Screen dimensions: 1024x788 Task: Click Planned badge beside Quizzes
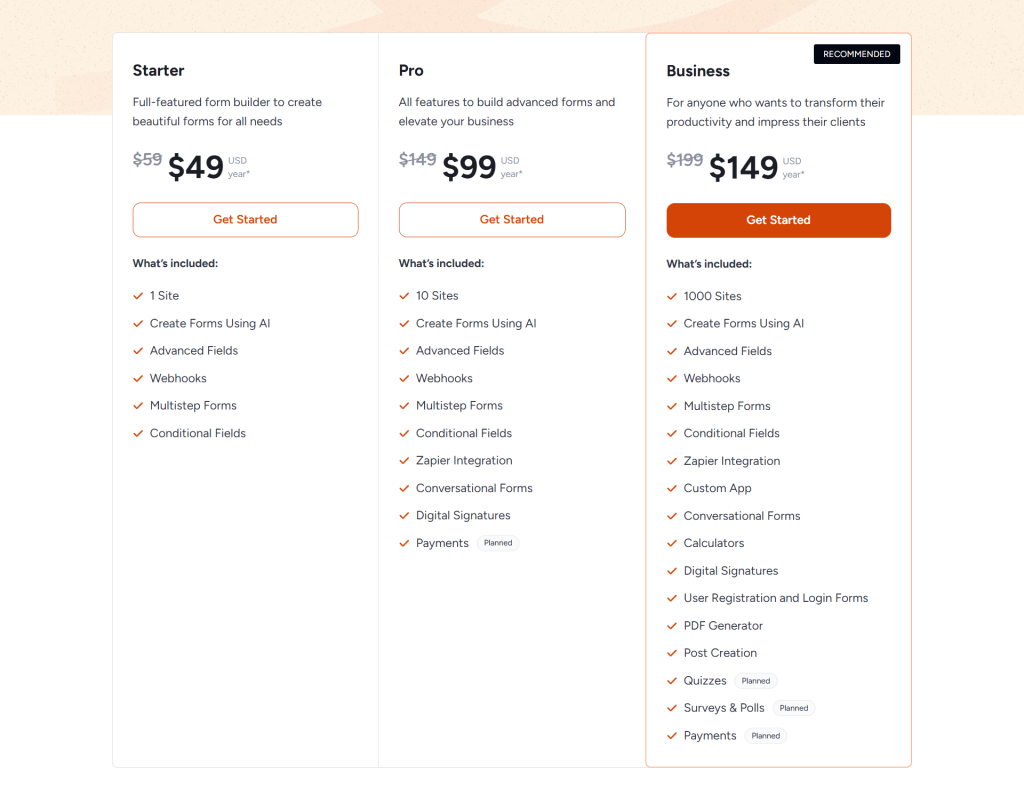756,681
